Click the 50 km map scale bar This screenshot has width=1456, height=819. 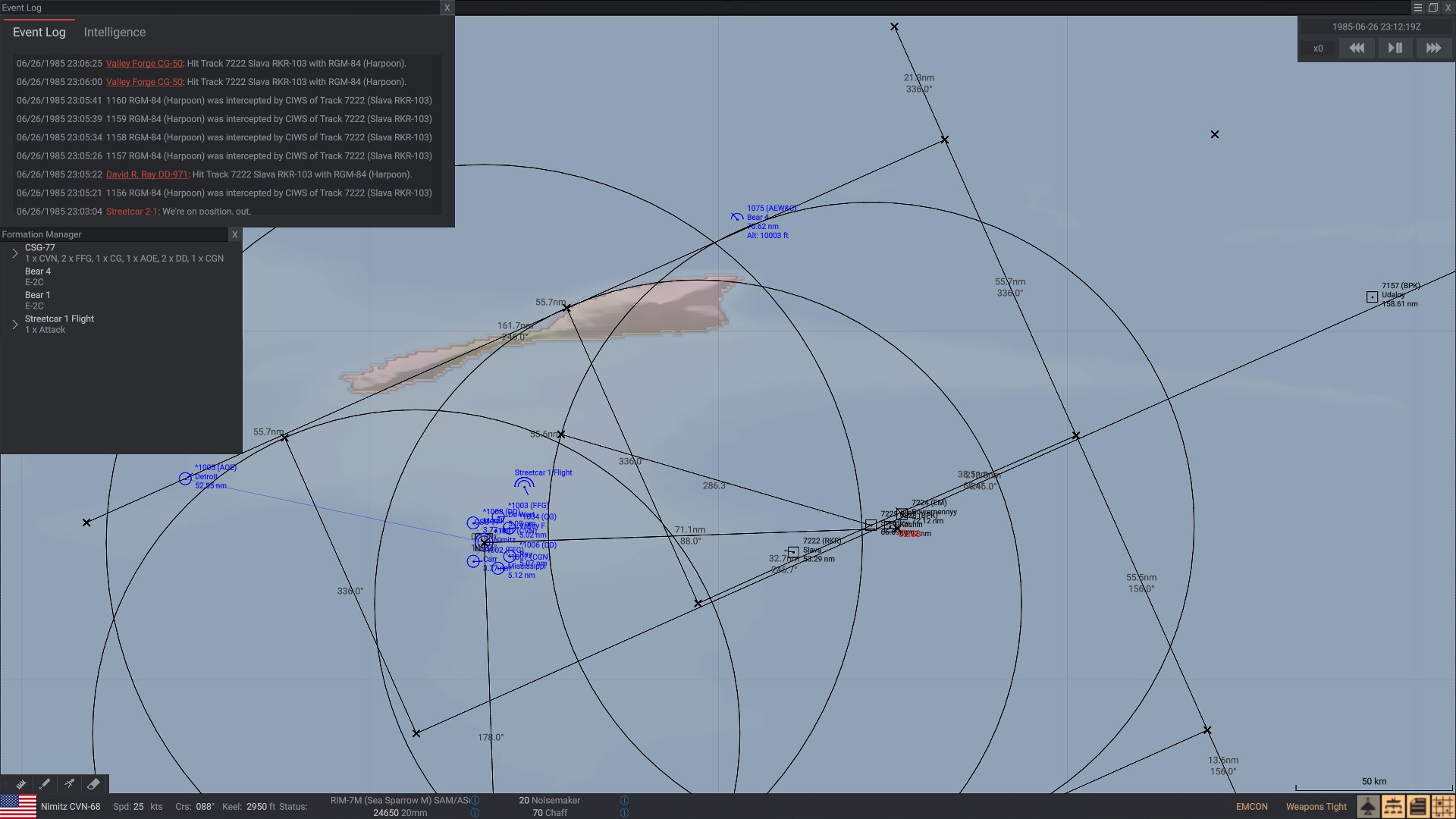1373,783
